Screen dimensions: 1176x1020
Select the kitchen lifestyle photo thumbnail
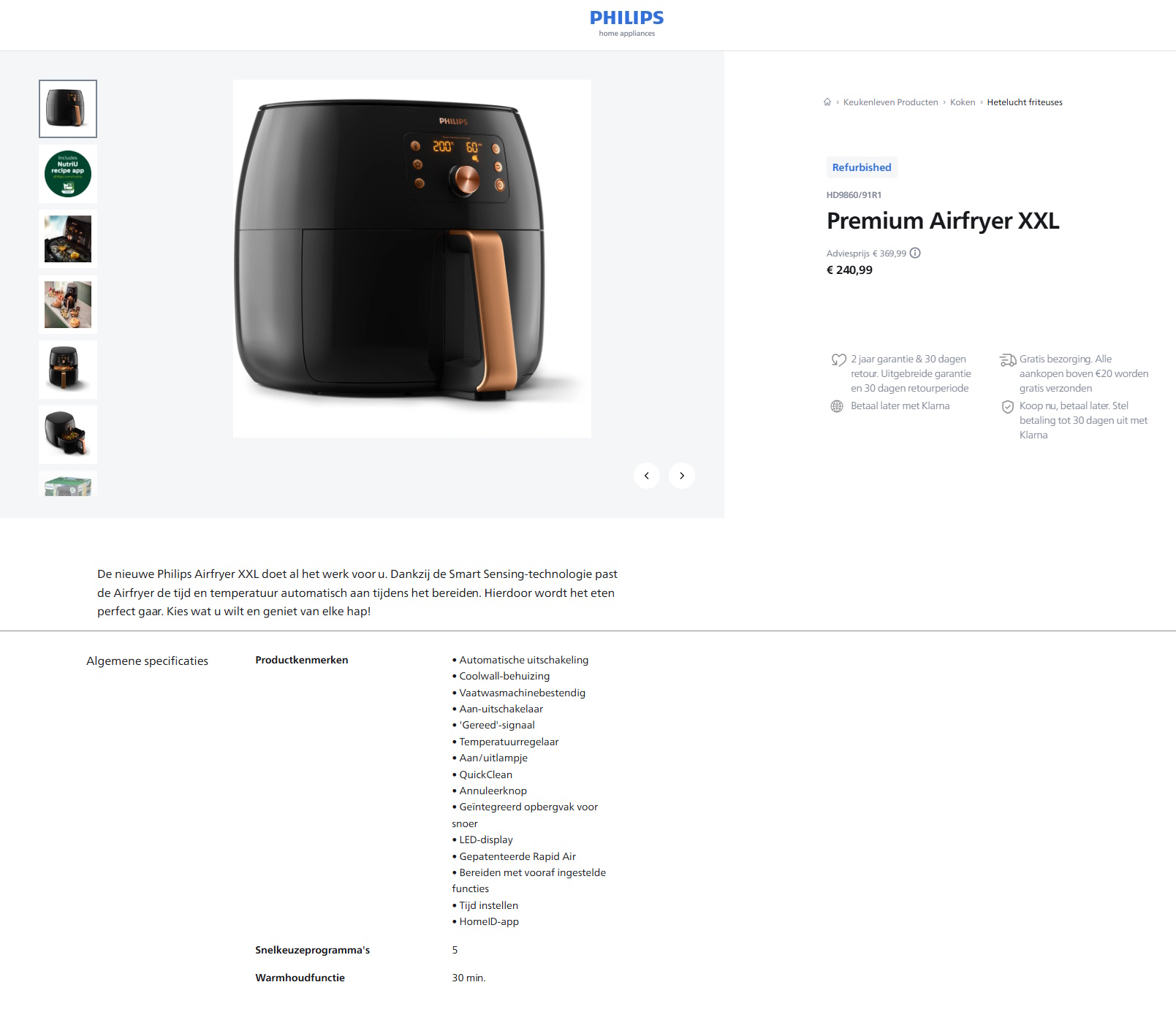click(x=68, y=305)
